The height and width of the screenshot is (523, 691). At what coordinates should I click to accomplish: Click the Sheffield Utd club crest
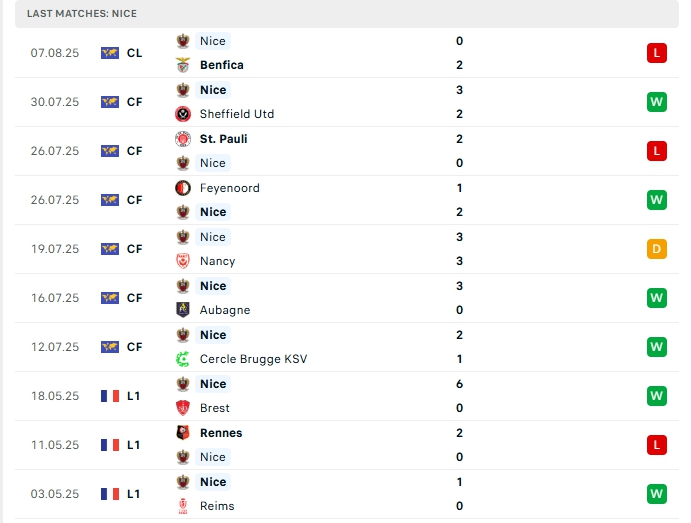point(183,114)
